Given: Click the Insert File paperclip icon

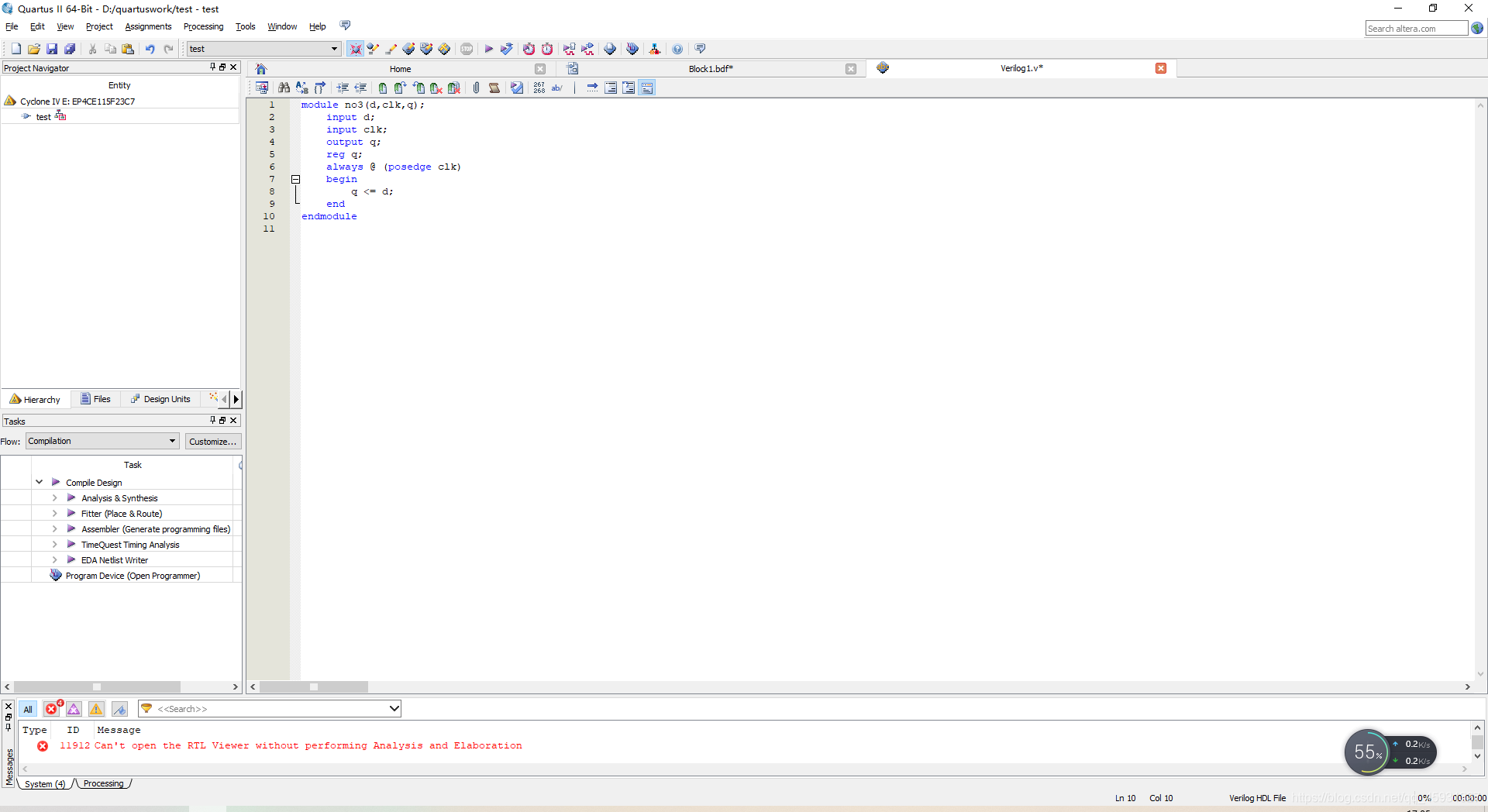Looking at the screenshot, I should pos(476,88).
